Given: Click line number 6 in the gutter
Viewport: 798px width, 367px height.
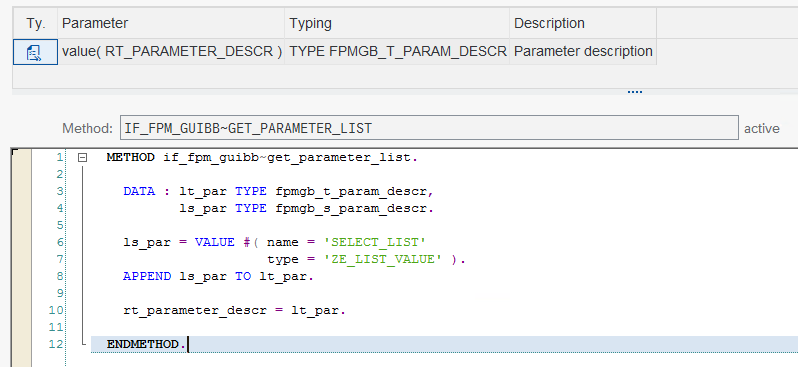Looking at the screenshot, I should (x=60, y=242).
